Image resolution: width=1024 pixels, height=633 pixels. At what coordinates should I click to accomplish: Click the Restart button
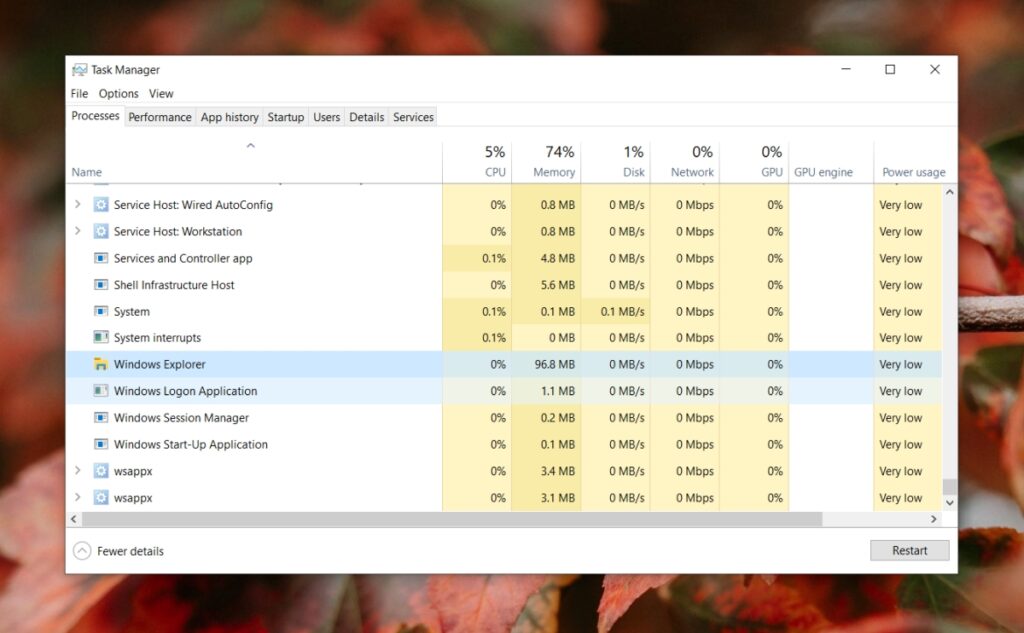click(x=909, y=550)
